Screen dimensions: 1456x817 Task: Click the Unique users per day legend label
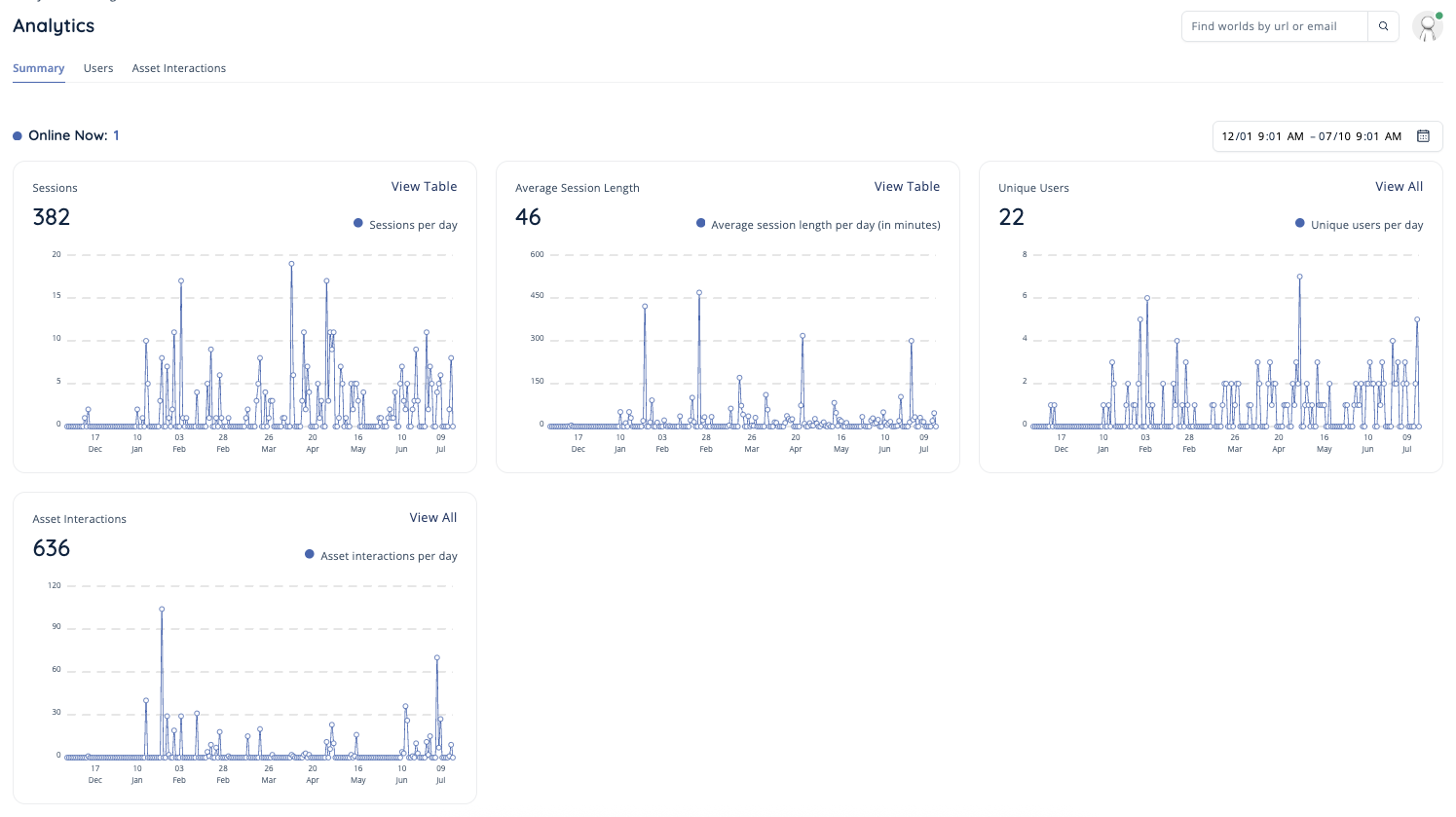[x=1366, y=225]
